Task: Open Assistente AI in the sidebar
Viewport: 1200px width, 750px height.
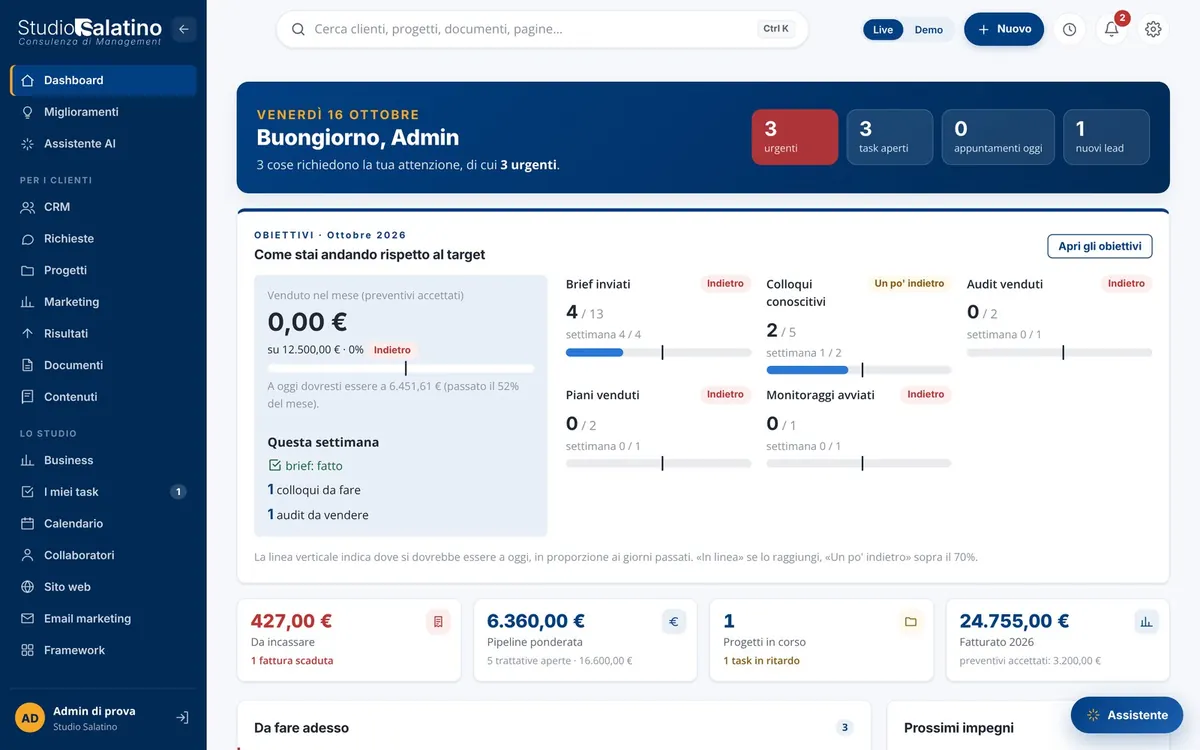Action: (103, 144)
